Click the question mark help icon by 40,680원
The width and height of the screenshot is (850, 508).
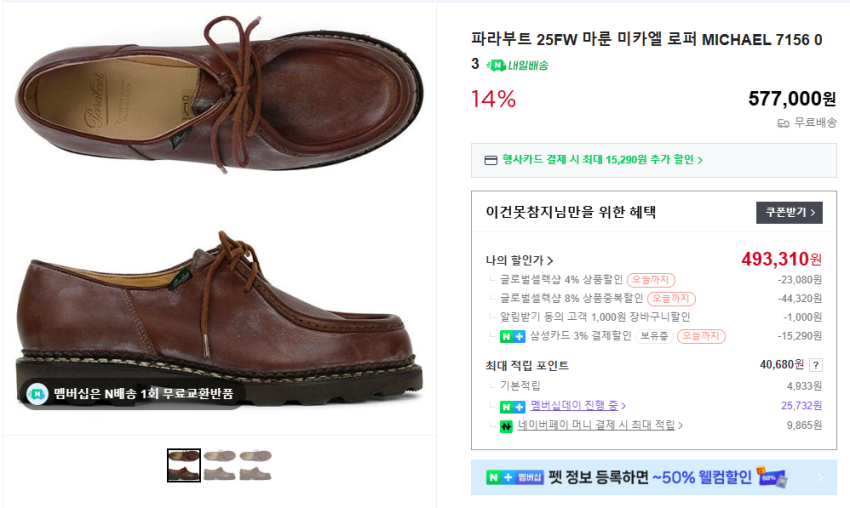[816, 365]
